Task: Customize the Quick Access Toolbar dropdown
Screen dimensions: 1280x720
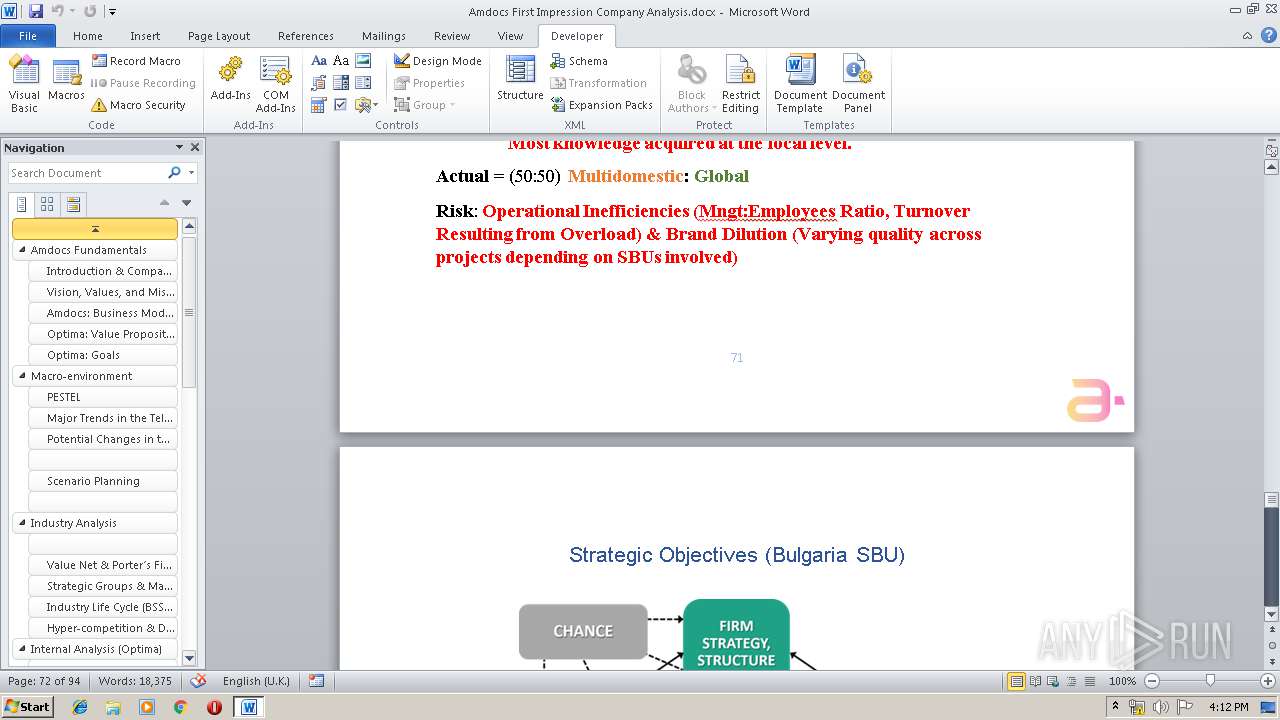Action: [112, 12]
